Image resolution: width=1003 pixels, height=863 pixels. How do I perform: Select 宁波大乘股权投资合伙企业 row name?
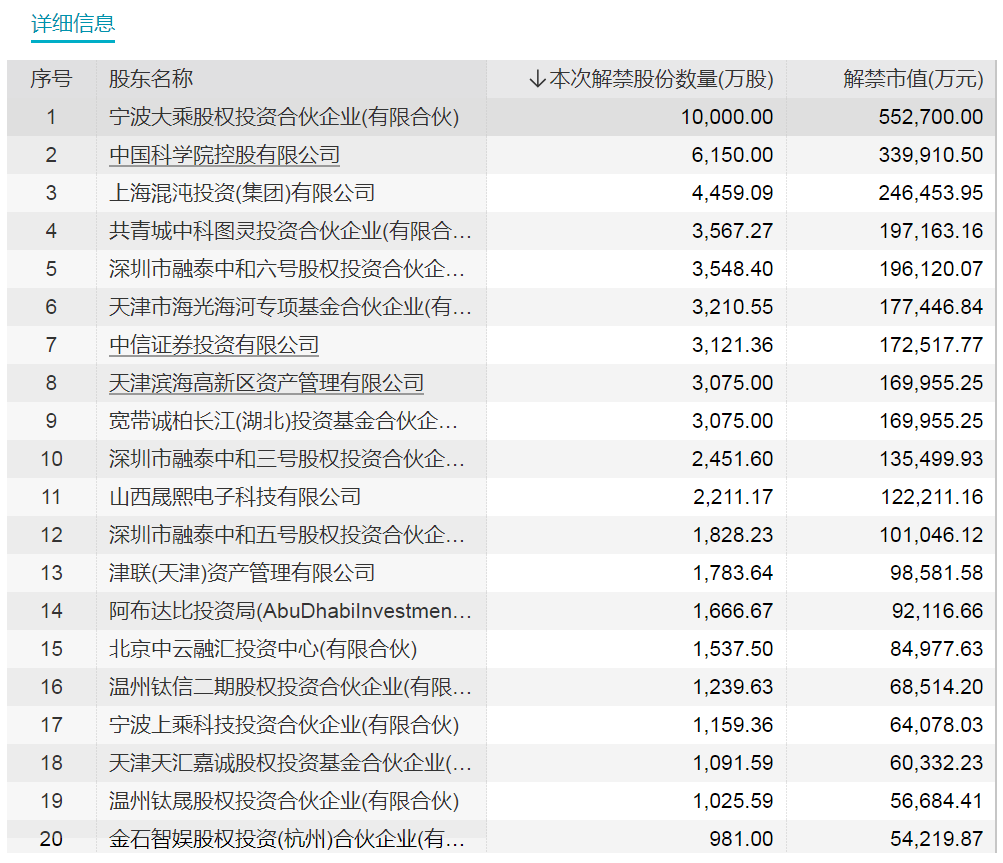click(x=284, y=117)
